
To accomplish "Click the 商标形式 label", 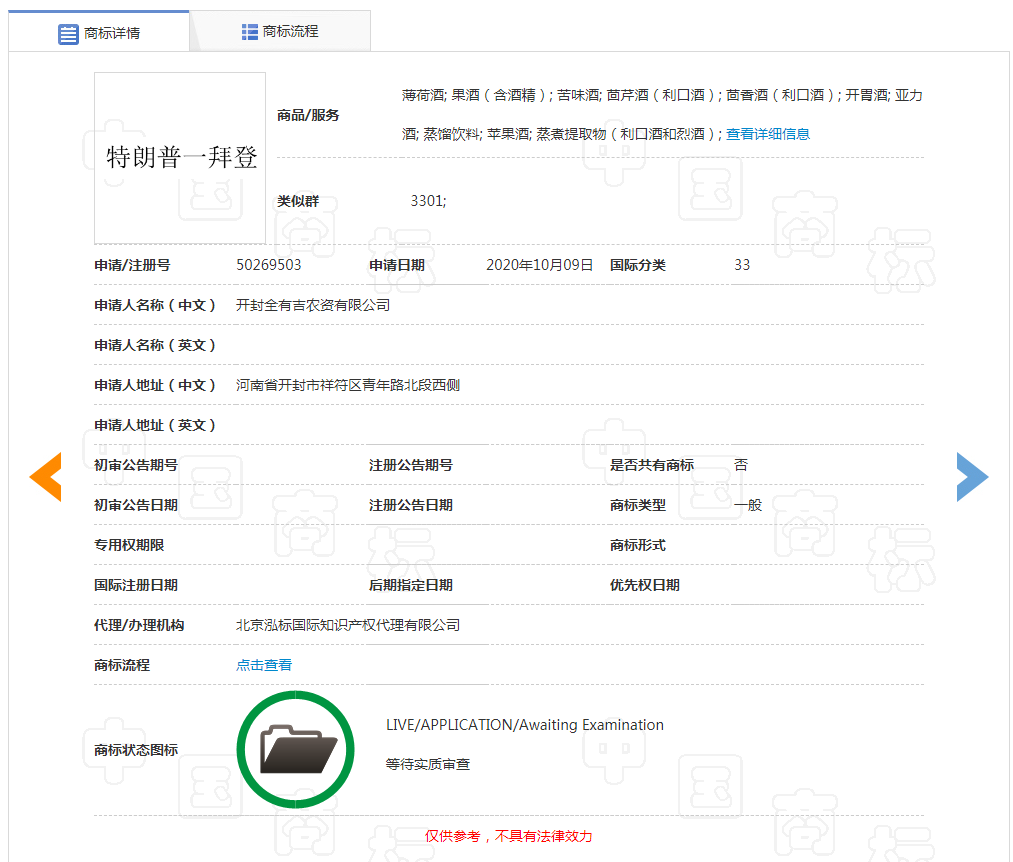I will (x=638, y=545).
